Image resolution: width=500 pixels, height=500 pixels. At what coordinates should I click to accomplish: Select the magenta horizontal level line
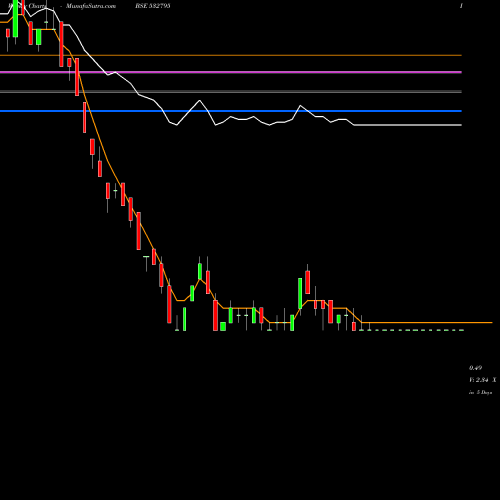click(231, 72)
